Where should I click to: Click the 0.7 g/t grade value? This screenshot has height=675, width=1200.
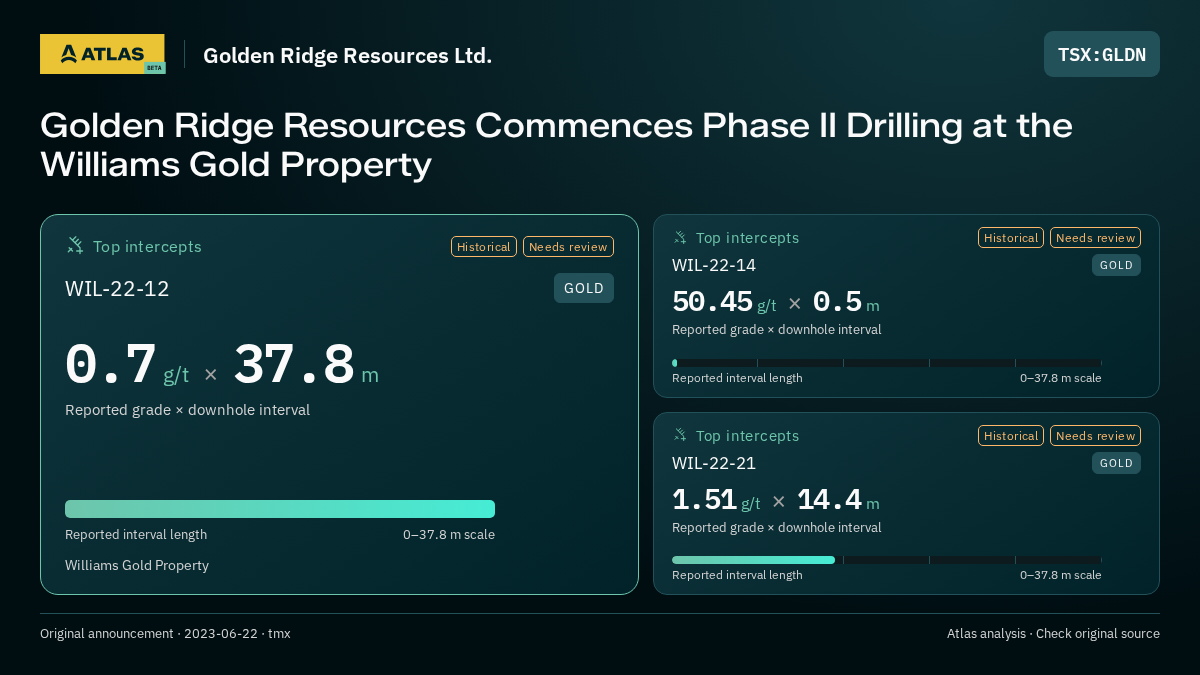tap(127, 366)
